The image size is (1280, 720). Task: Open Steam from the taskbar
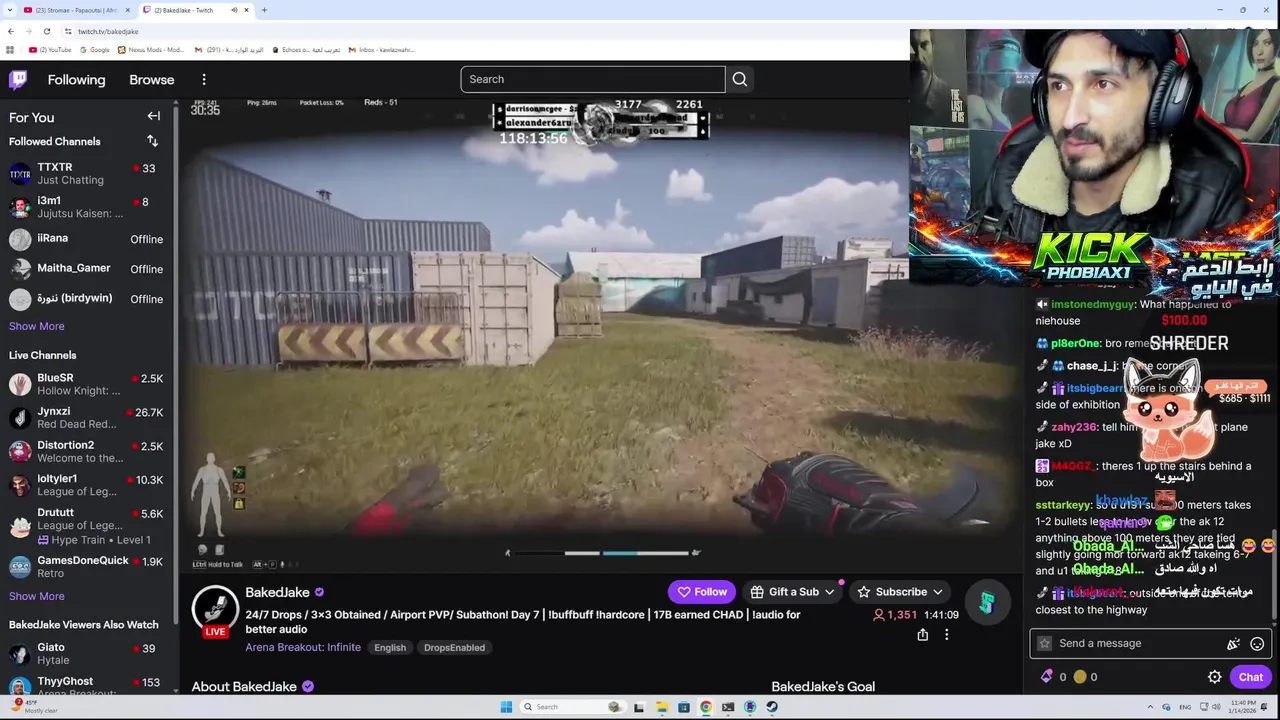click(772, 707)
